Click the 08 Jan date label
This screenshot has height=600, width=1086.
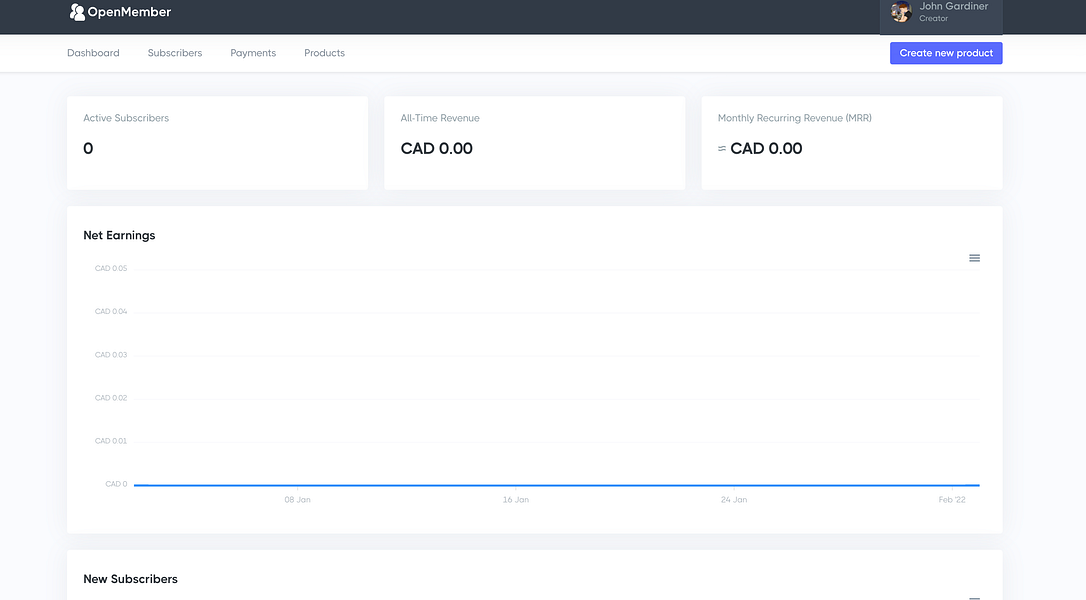coord(297,500)
